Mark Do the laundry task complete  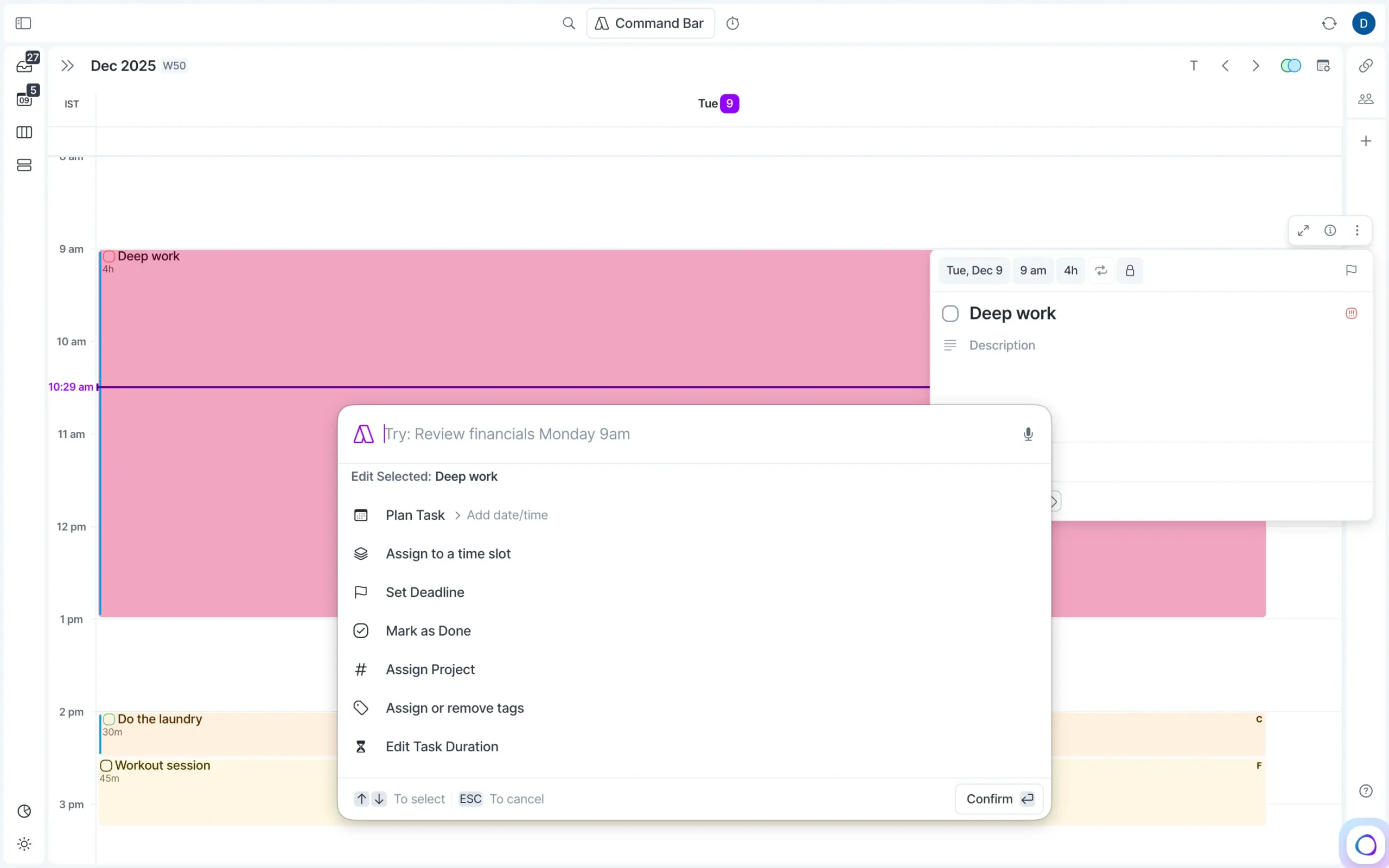click(x=109, y=719)
